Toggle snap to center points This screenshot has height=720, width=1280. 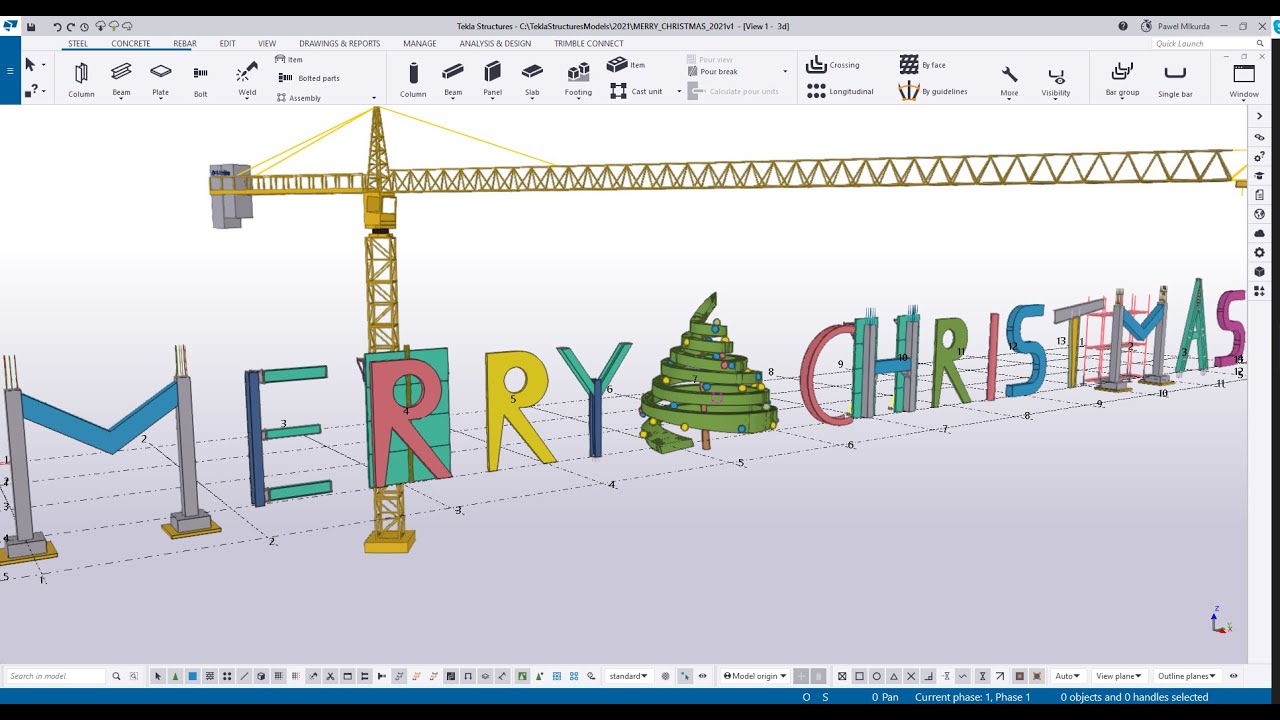876,676
